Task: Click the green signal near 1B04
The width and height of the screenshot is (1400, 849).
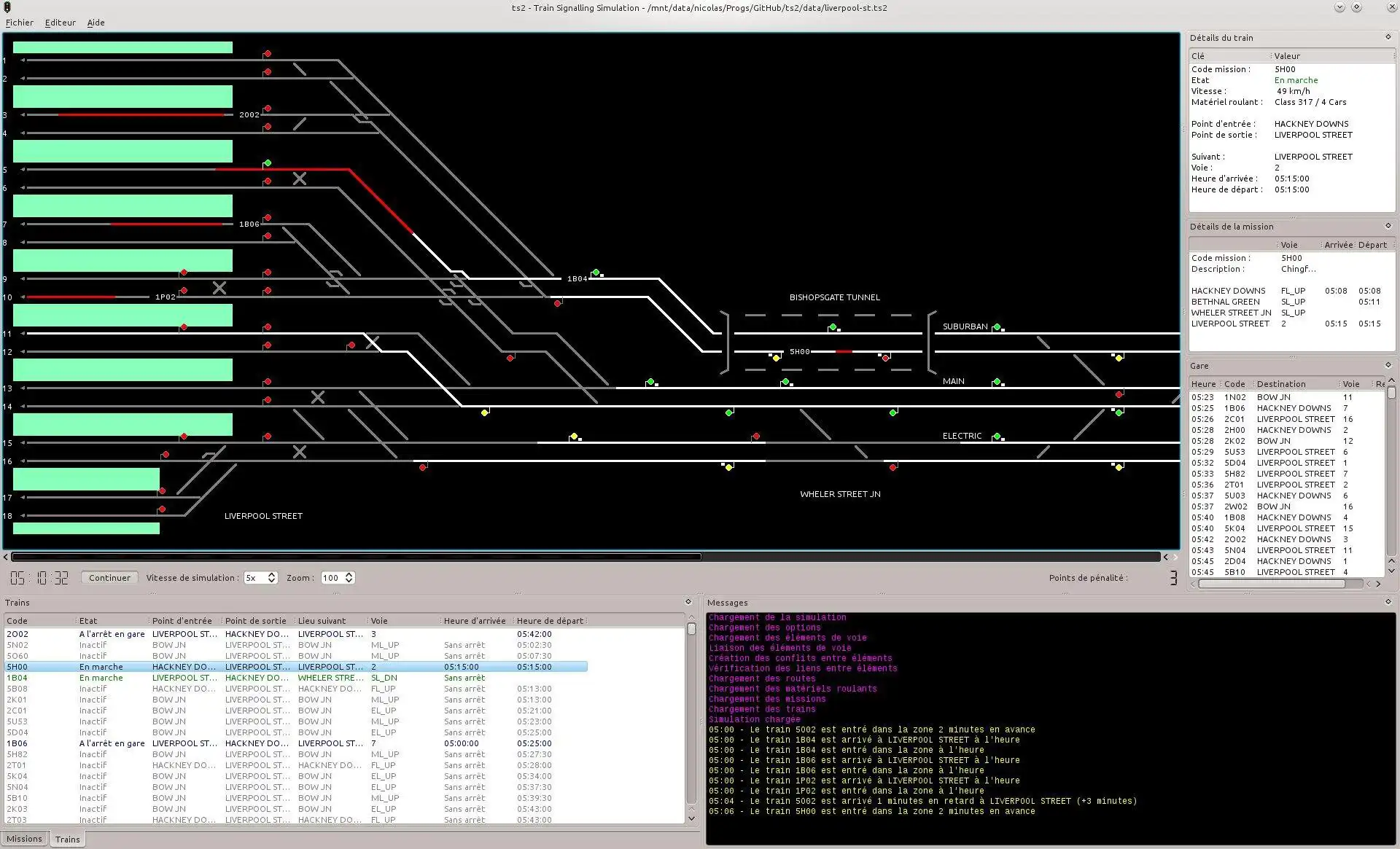Action: click(x=598, y=272)
